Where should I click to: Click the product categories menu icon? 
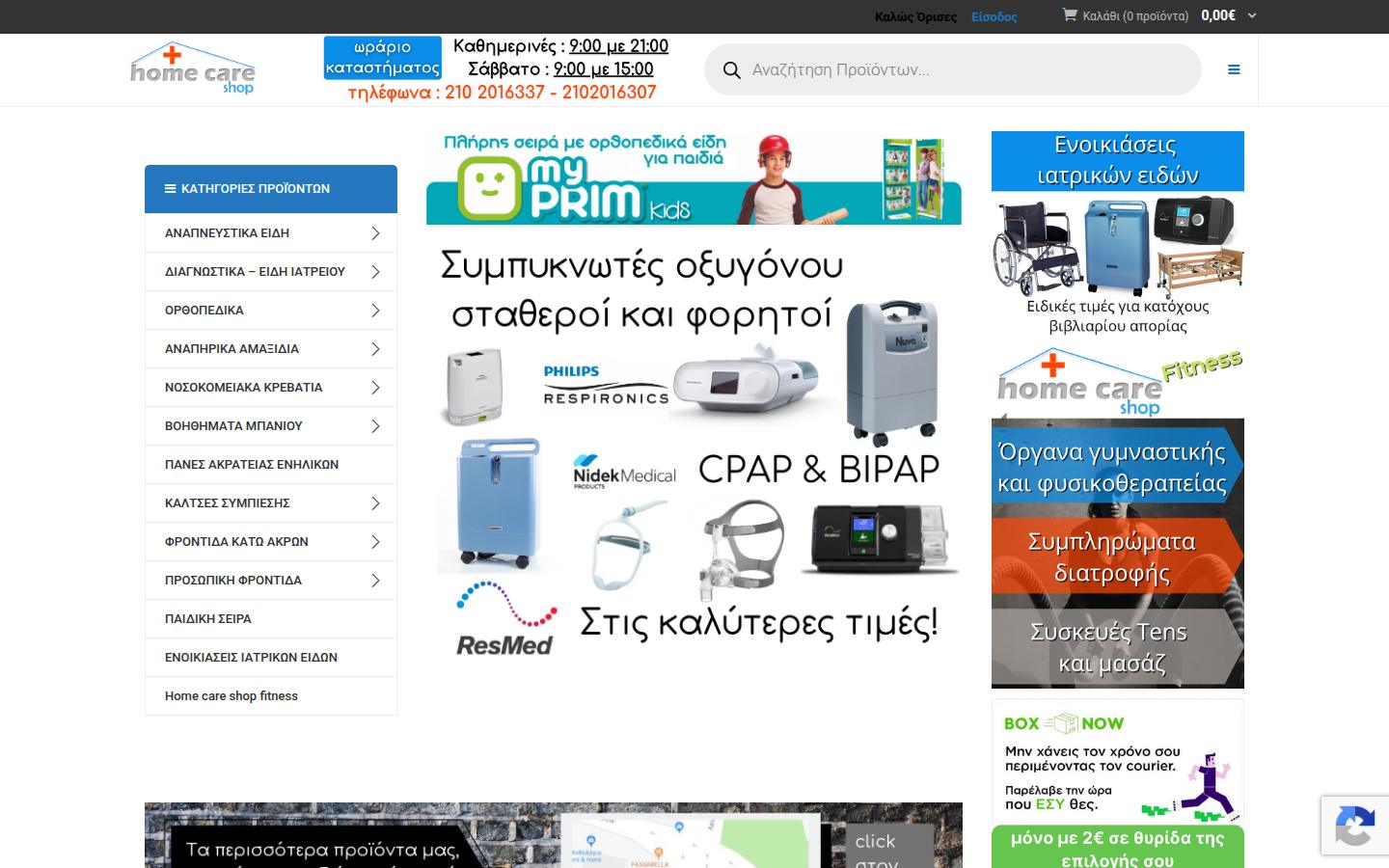(171, 189)
